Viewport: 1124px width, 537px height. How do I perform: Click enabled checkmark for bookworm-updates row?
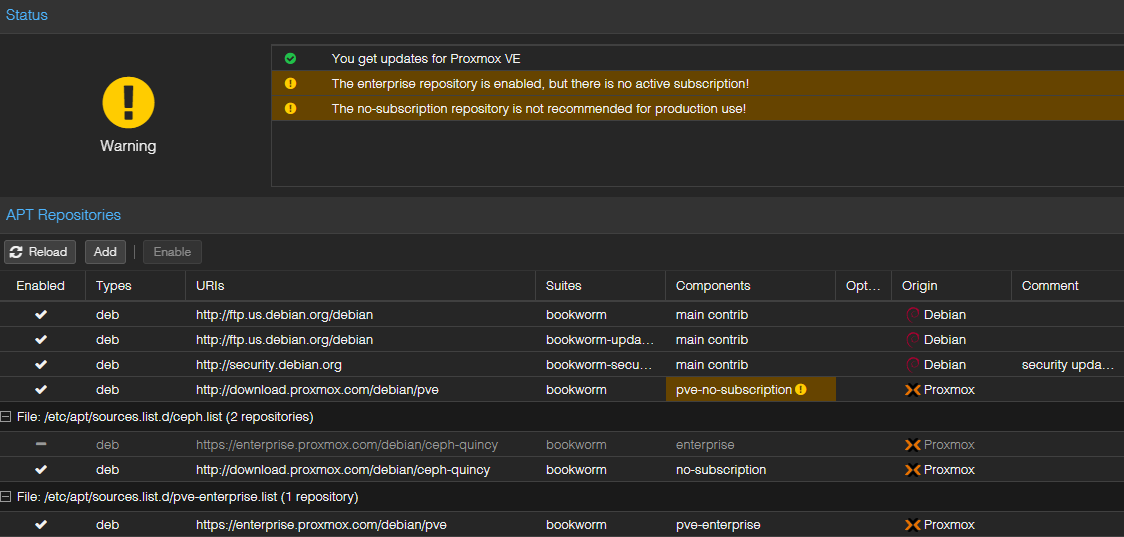[x=41, y=339]
